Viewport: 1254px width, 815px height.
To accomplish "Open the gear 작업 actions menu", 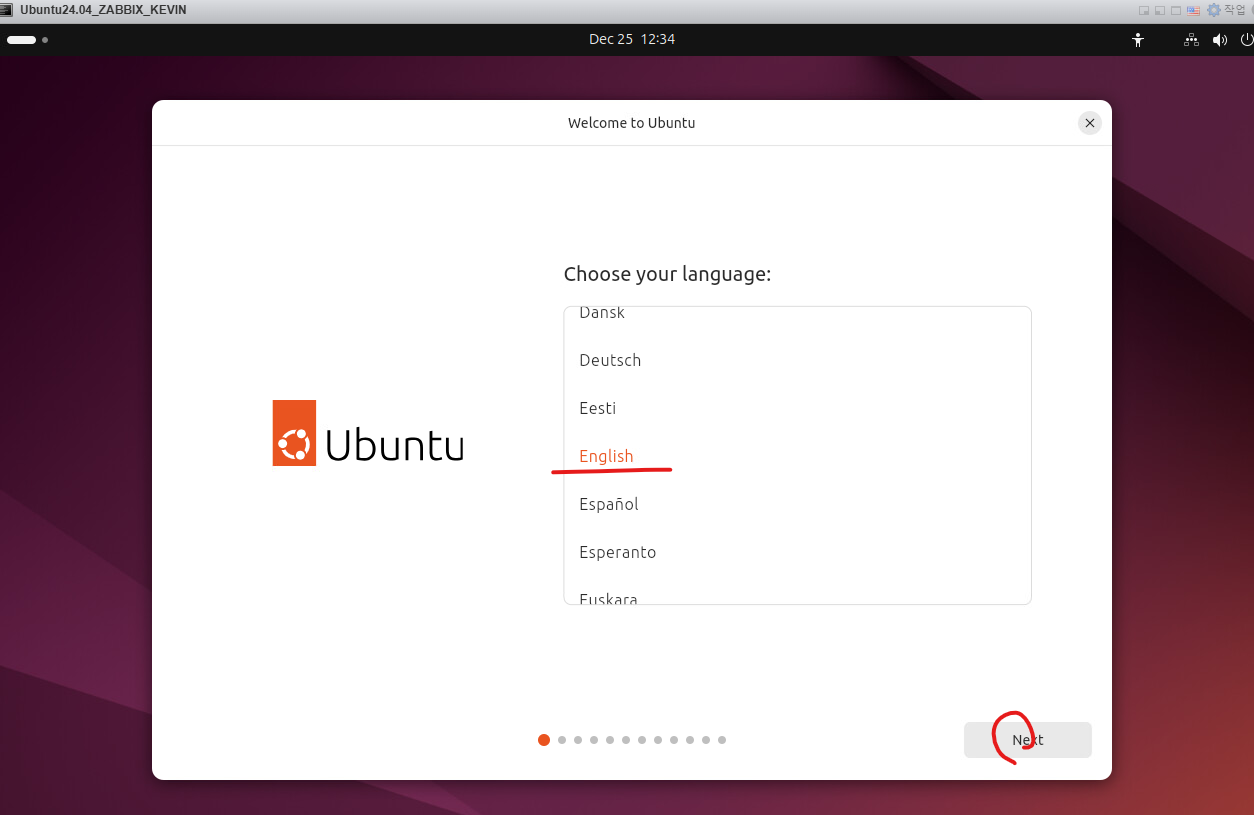I will click(1227, 10).
